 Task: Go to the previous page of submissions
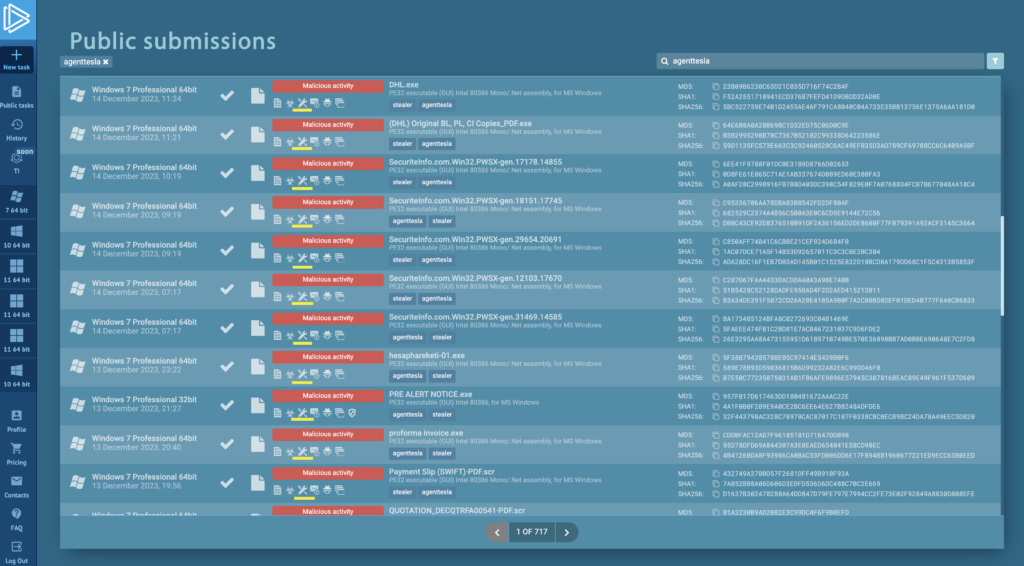(497, 532)
